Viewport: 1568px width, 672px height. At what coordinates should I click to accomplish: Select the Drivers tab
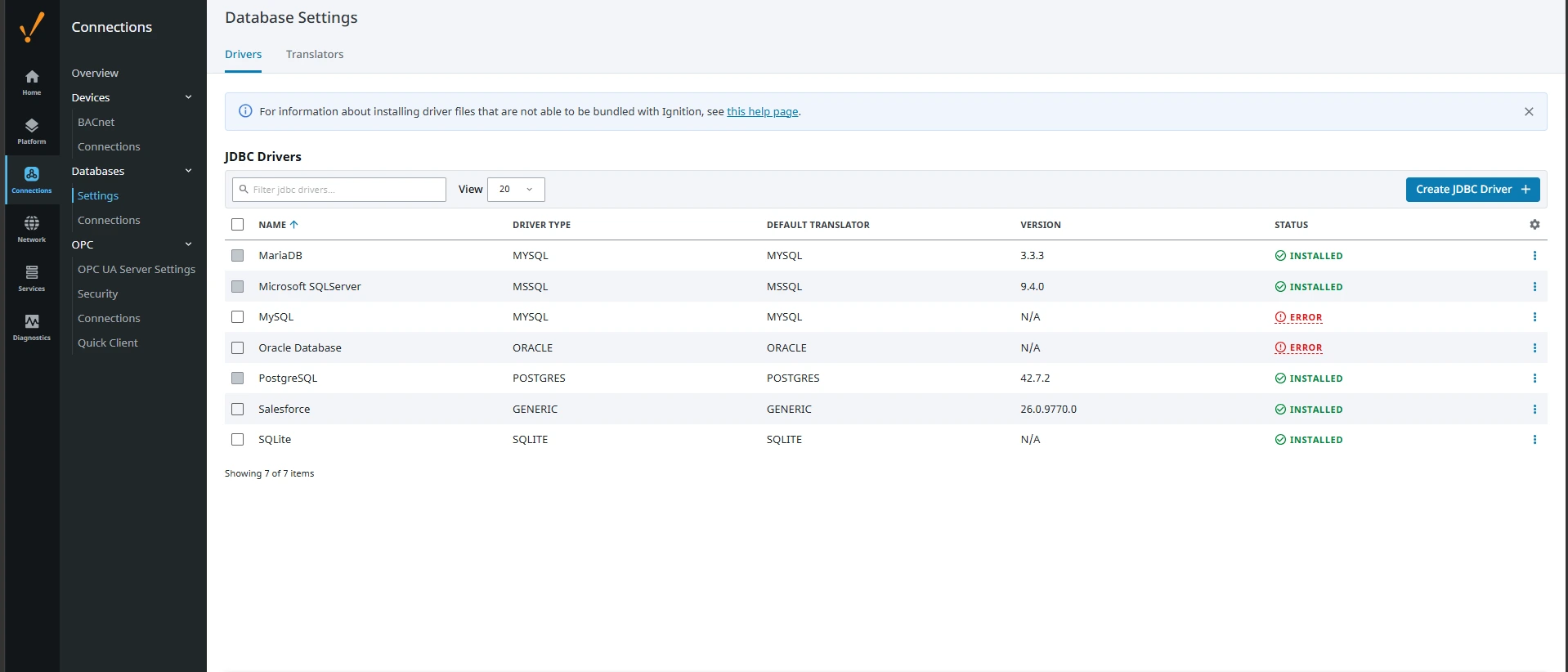244,55
